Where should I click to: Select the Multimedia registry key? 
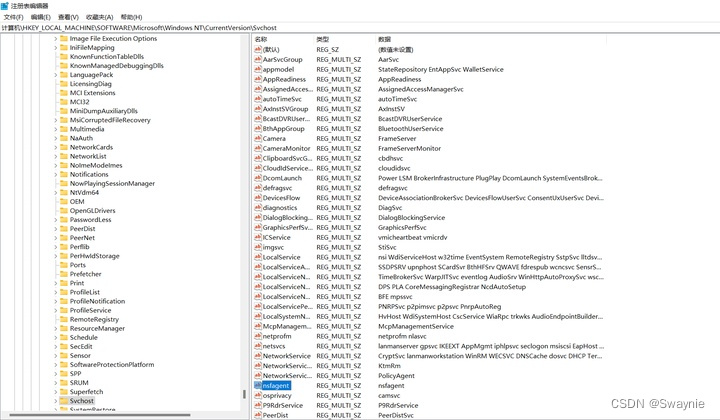point(87,129)
